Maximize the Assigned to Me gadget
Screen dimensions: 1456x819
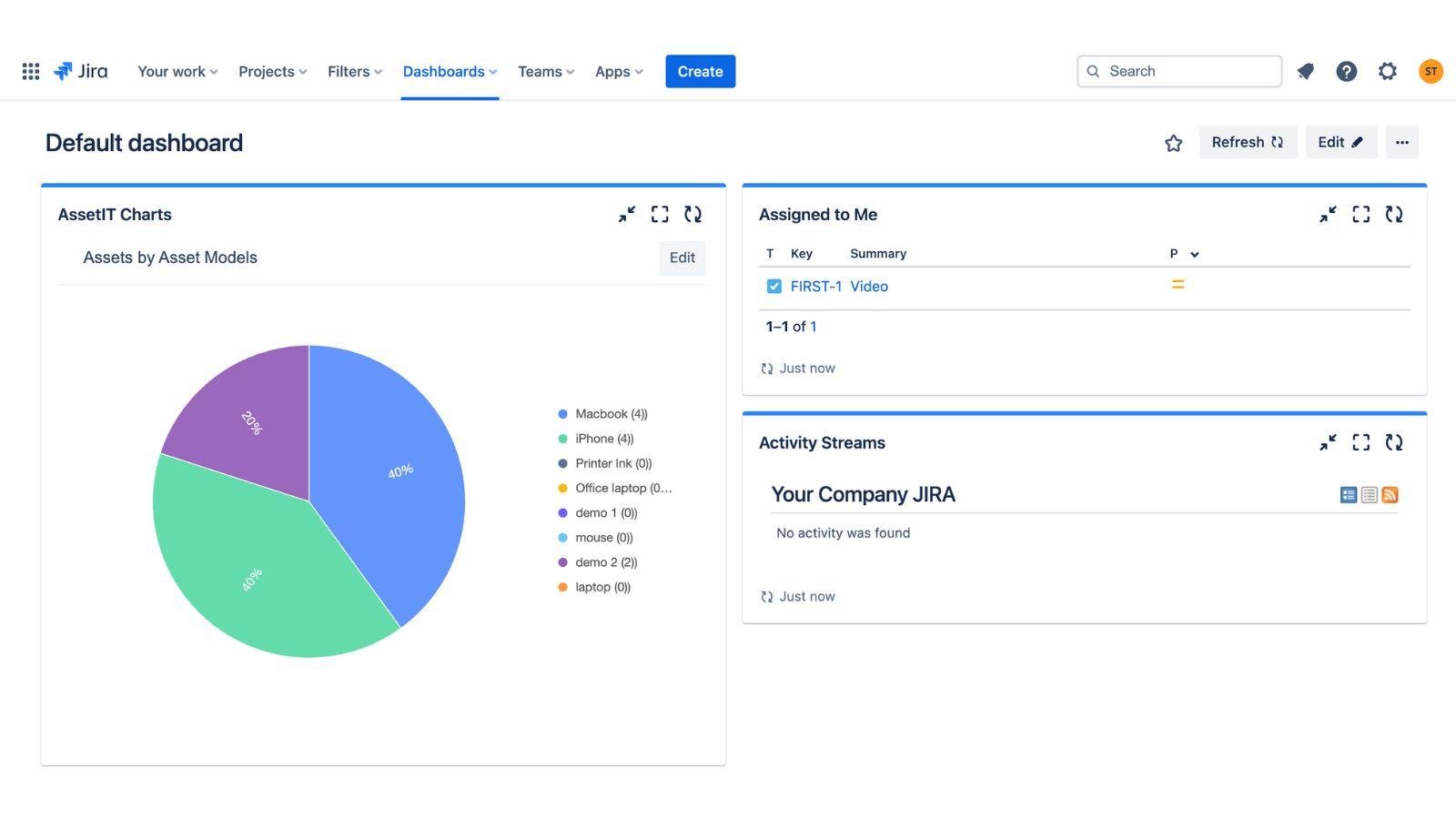click(1361, 214)
